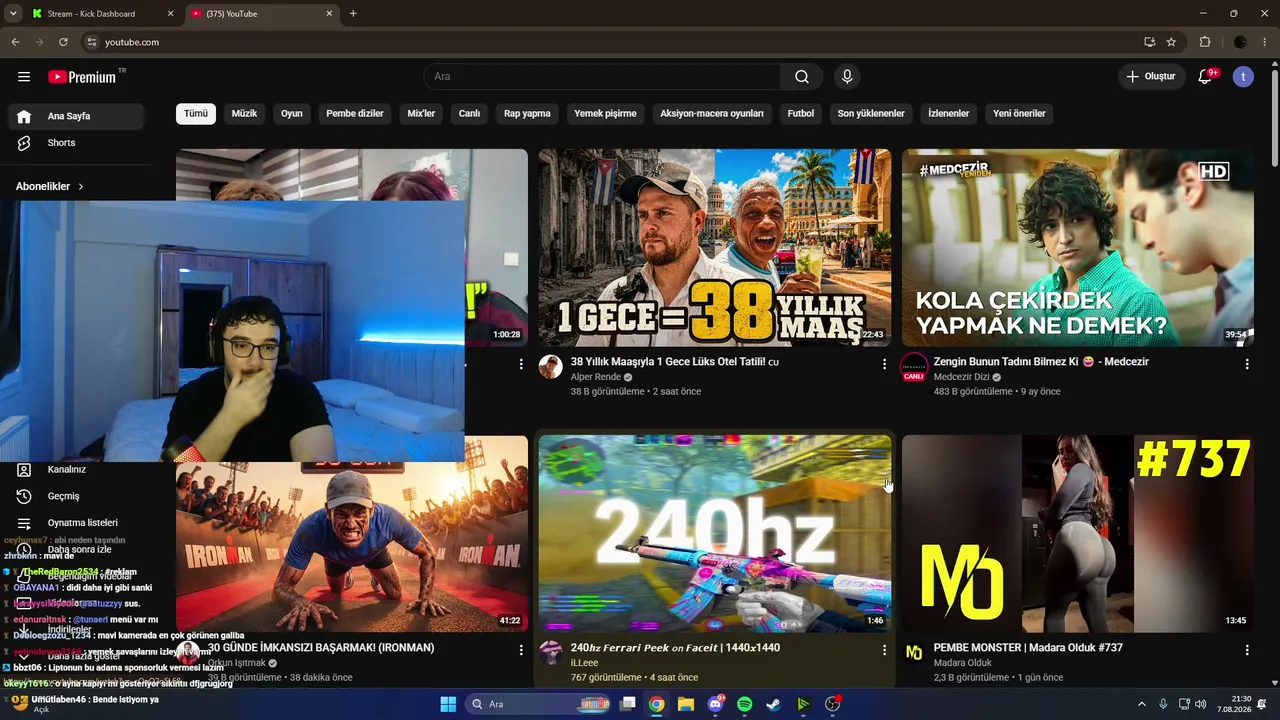Open the YouTube hamburger guide menu
Viewport: 1280px width, 720px height.
(x=24, y=77)
